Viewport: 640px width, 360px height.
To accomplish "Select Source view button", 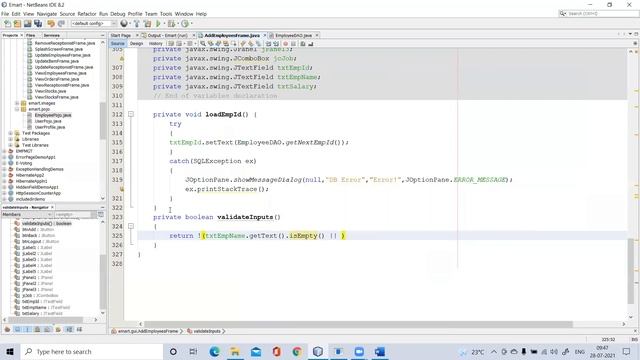I will 118,43.
